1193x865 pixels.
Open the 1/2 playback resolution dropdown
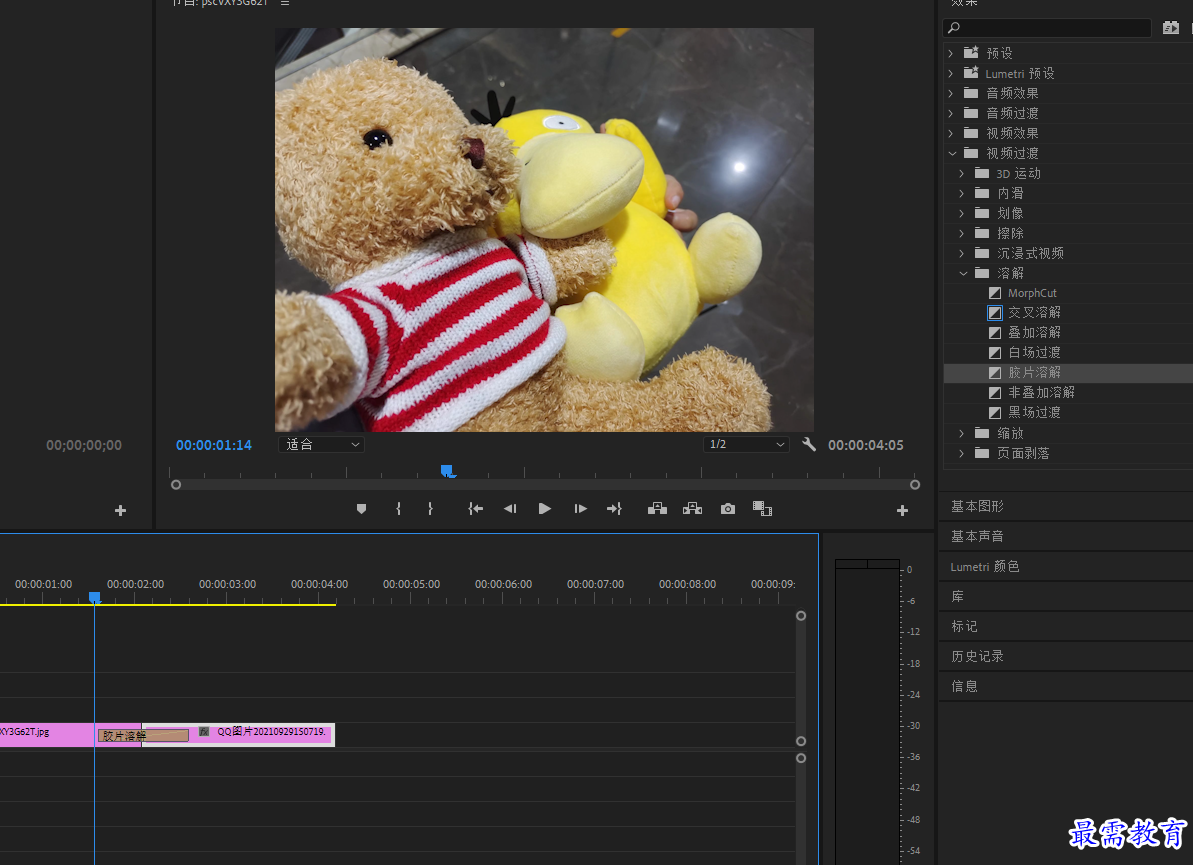746,444
